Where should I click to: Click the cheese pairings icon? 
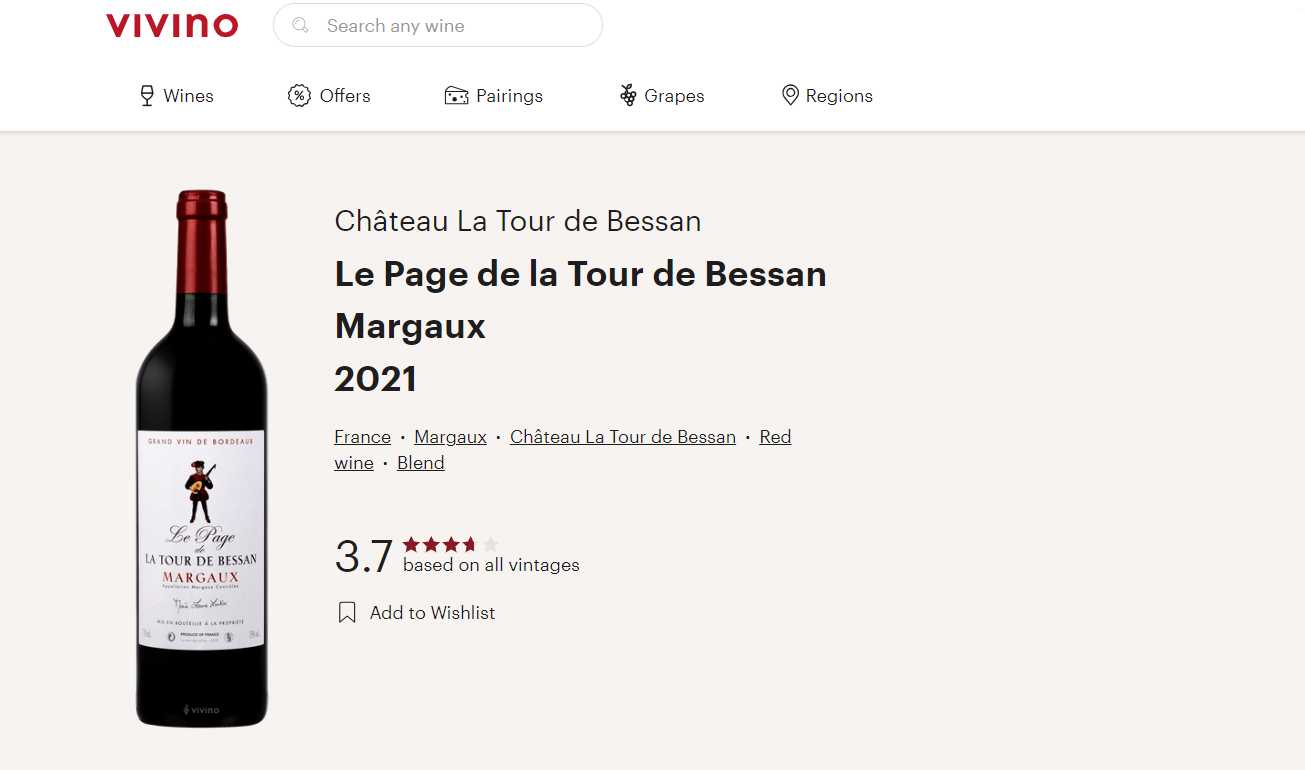point(456,96)
